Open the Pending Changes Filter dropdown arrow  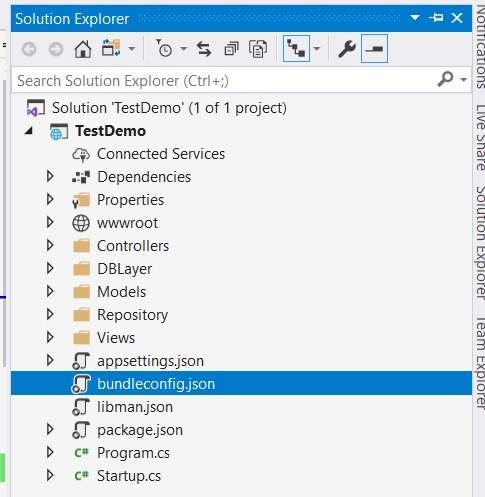[183, 49]
